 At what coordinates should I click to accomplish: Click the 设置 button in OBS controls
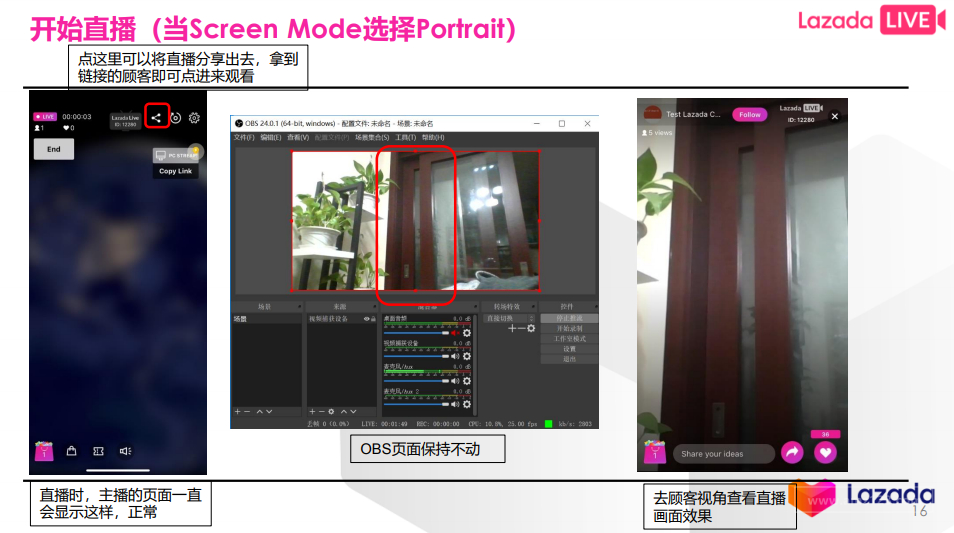tap(569, 349)
